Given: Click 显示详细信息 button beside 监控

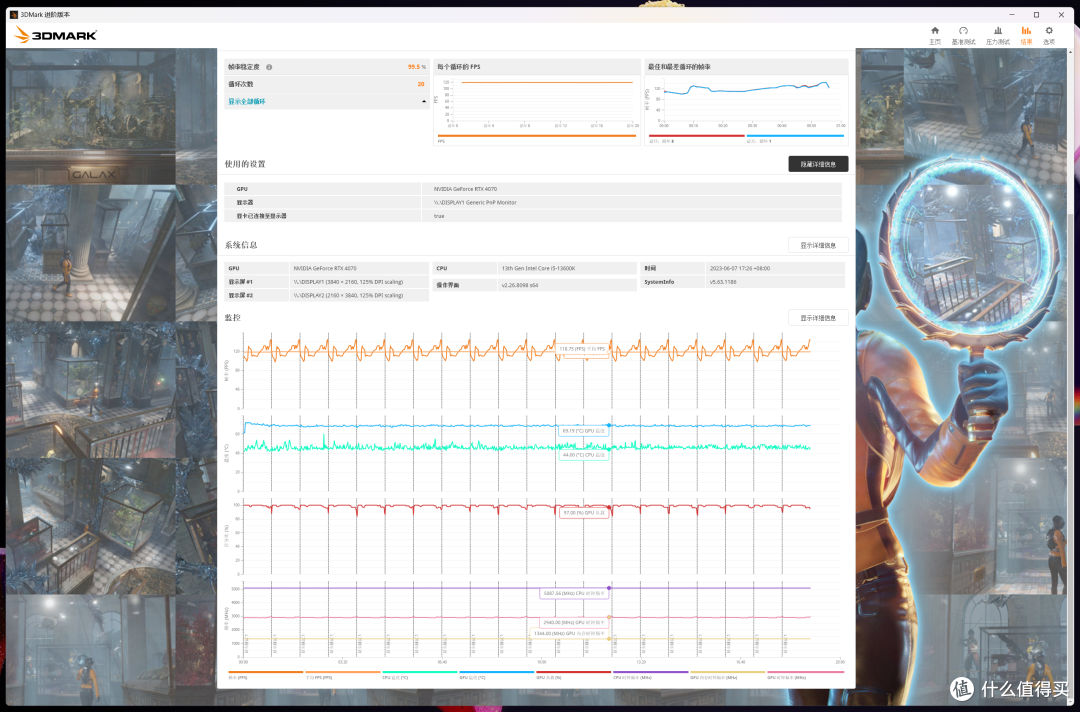Looking at the screenshot, I should point(818,317).
